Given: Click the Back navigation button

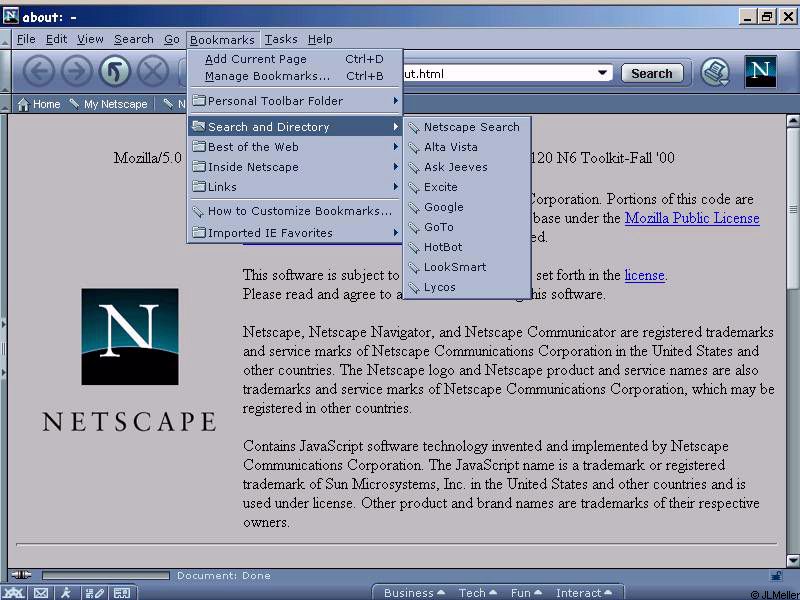Looking at the screenshot, I should (x=39, y=71).
